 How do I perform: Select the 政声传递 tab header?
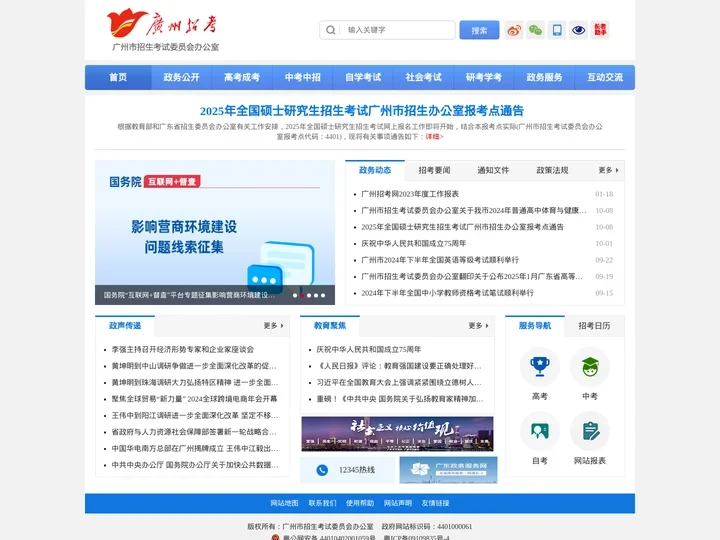click(125, 326)
